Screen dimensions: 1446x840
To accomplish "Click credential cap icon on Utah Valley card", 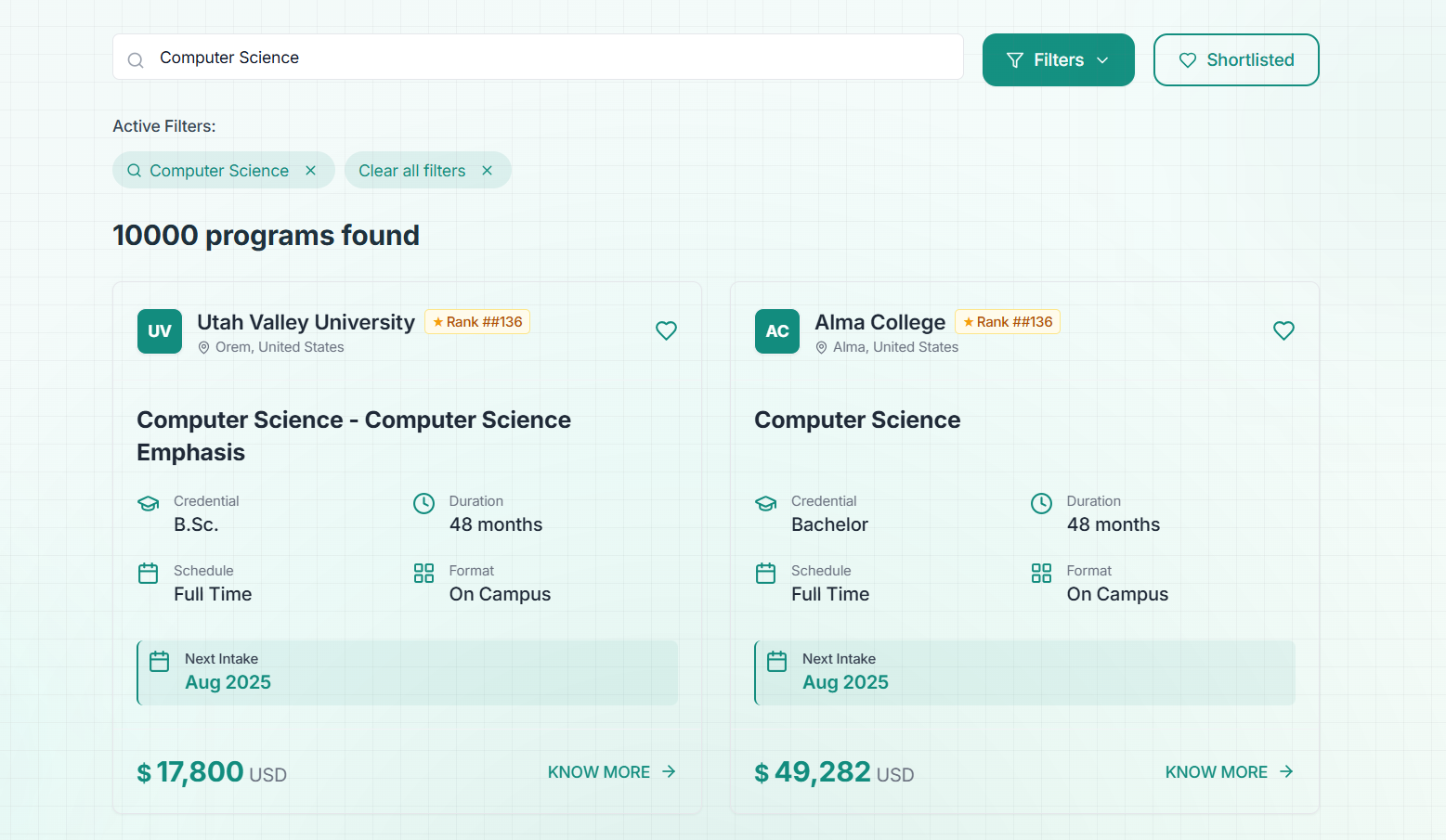I will [x=149, y=503].
